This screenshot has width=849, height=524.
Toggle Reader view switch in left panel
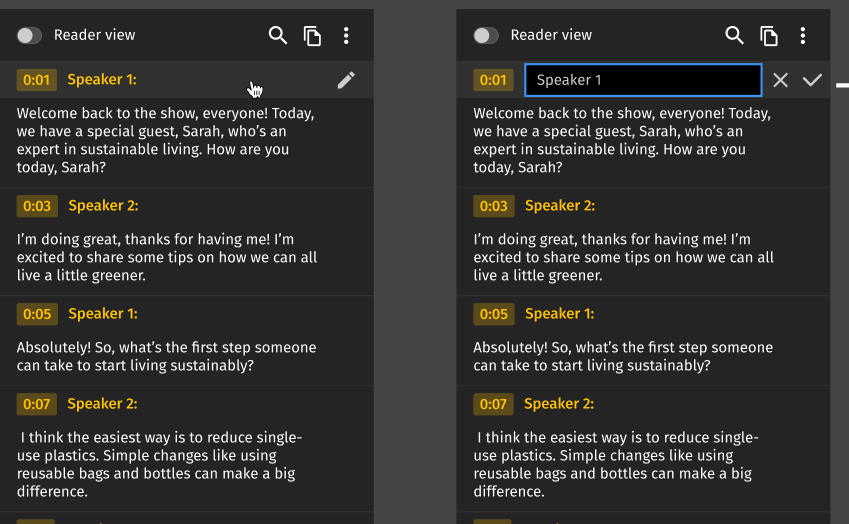(29, 36)
